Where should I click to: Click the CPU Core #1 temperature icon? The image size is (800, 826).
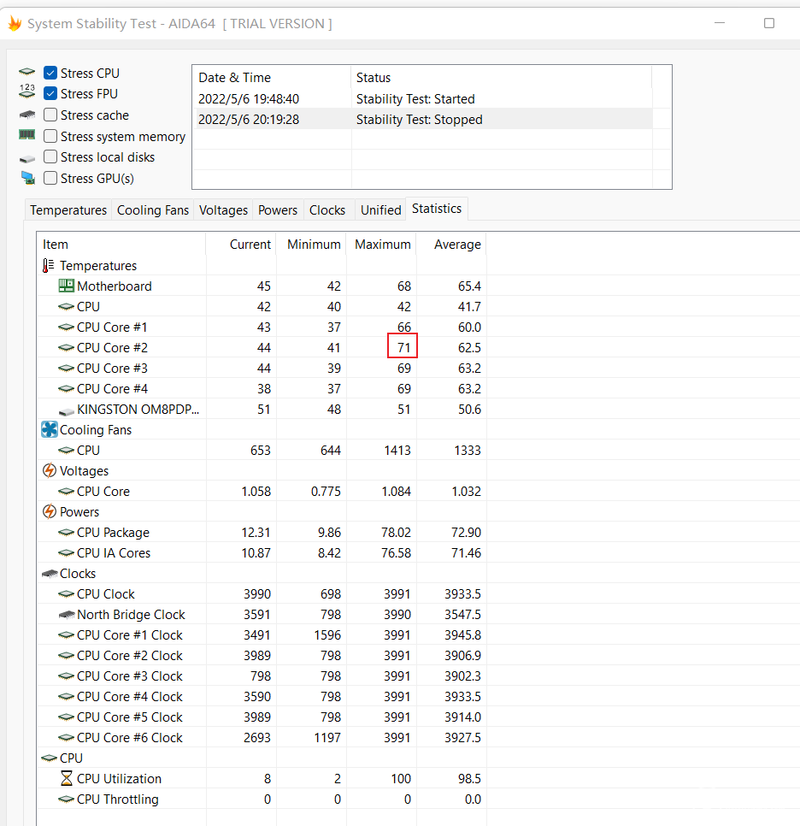66,327
